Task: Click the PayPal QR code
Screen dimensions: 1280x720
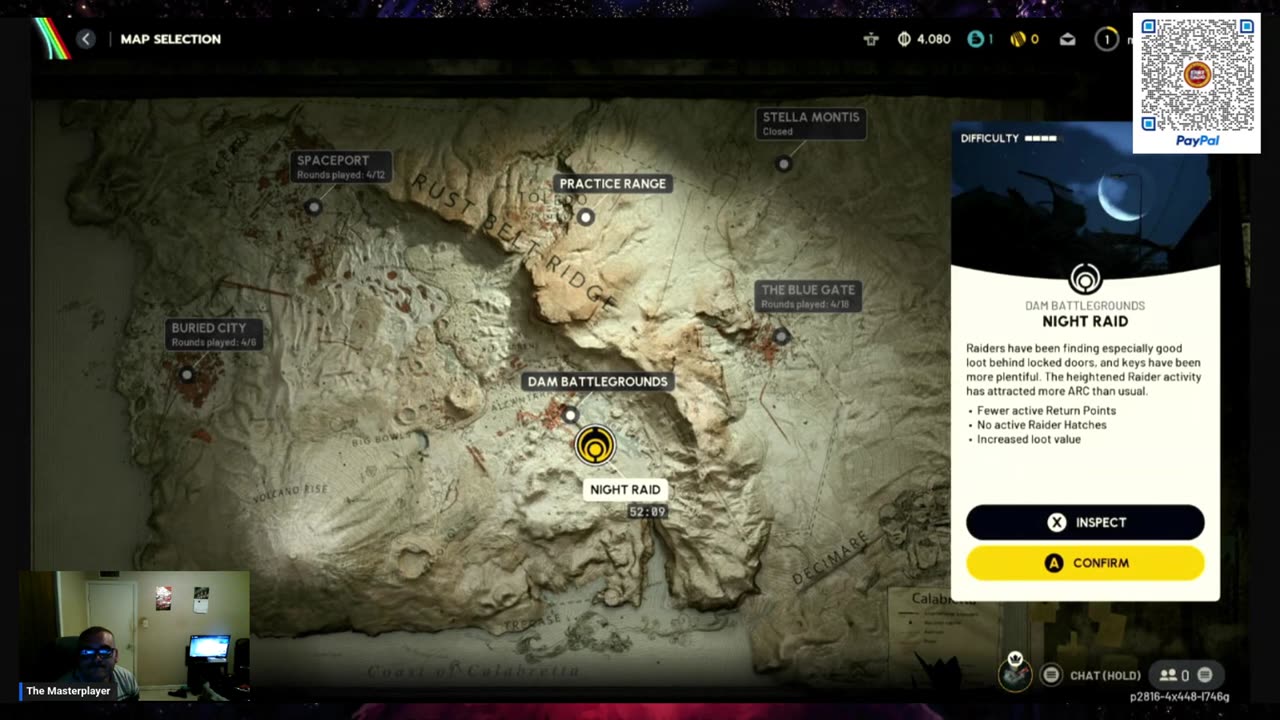Action: (1197, 75)
